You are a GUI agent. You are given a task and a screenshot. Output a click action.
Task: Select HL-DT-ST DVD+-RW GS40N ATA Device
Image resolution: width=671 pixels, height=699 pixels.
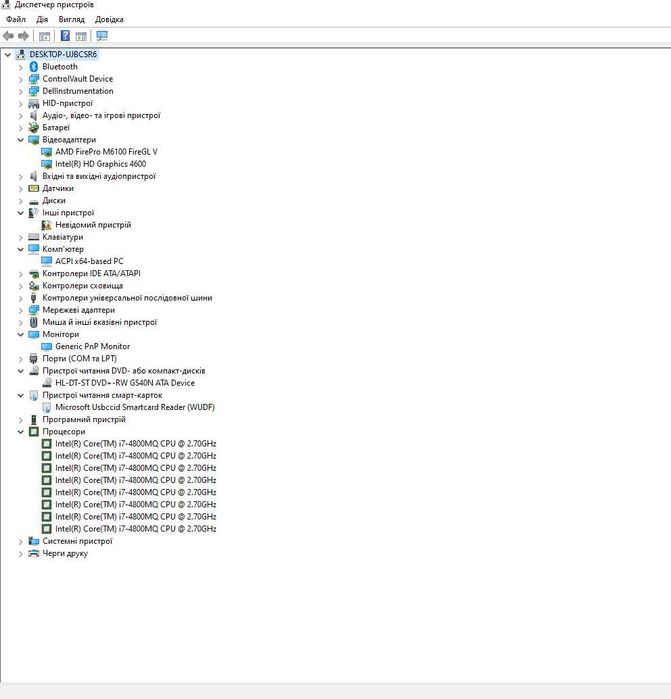tap(125, 383)
